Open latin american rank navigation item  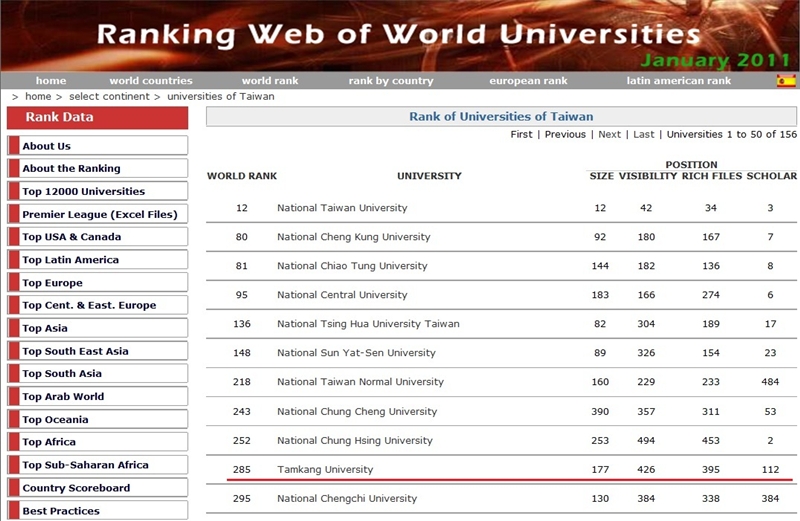[x=678, y=81]
